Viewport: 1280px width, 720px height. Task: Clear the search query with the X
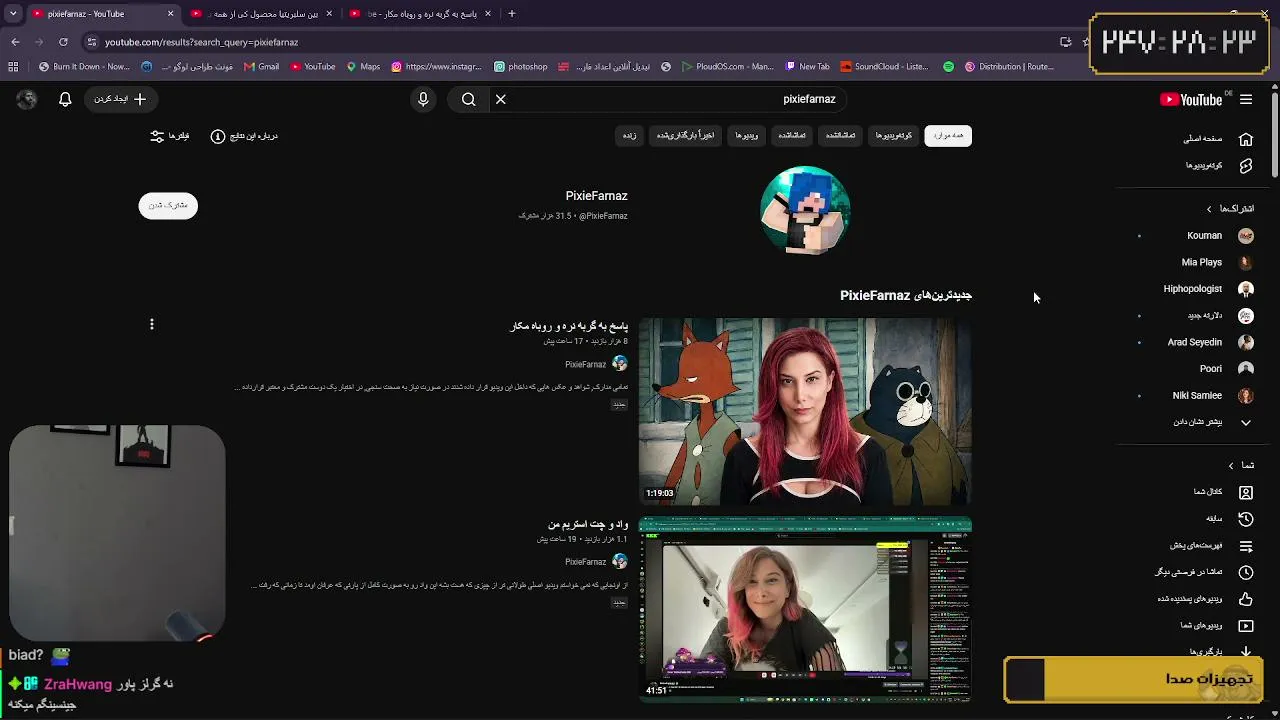(501, 99)
